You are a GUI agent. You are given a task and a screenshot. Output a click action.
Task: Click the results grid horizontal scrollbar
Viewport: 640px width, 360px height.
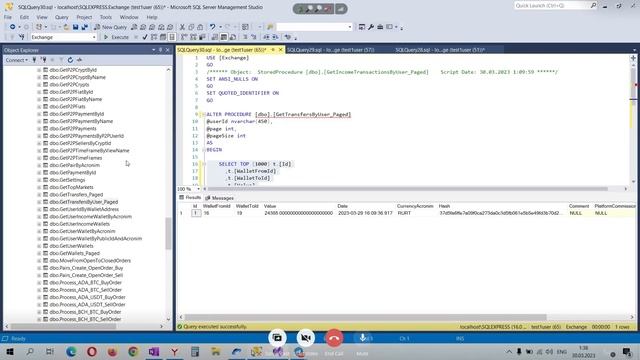pos(365,317)
